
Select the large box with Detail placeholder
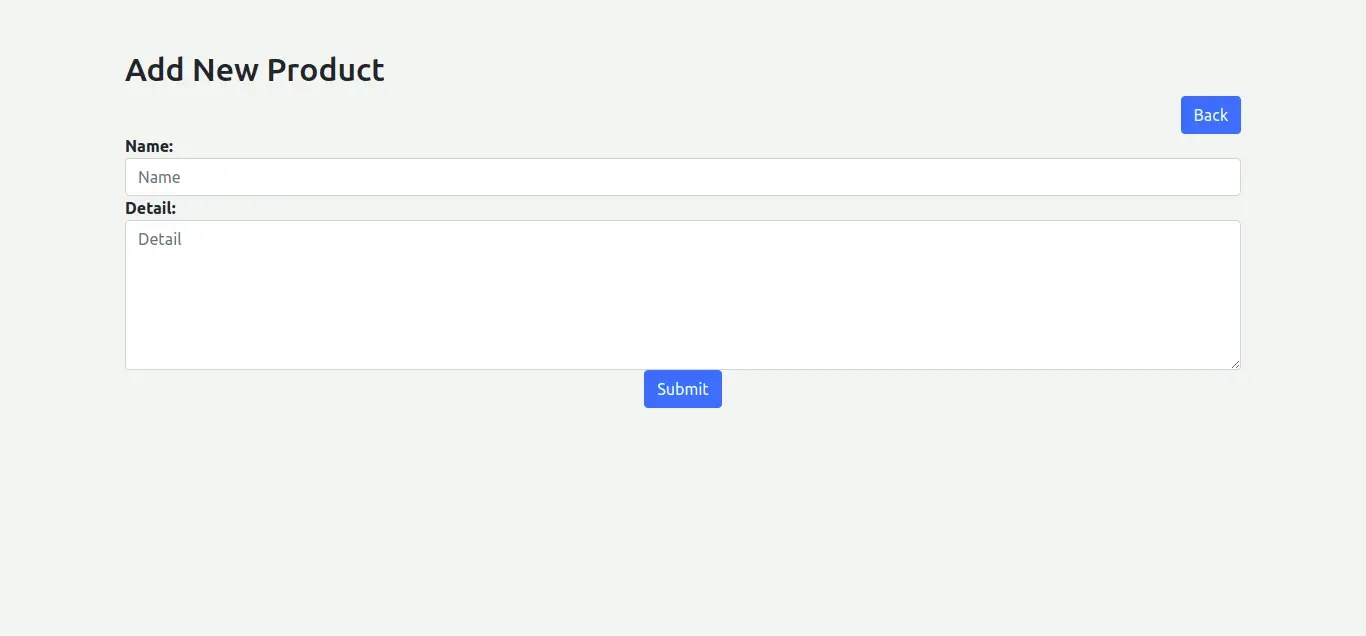(682, 295)
